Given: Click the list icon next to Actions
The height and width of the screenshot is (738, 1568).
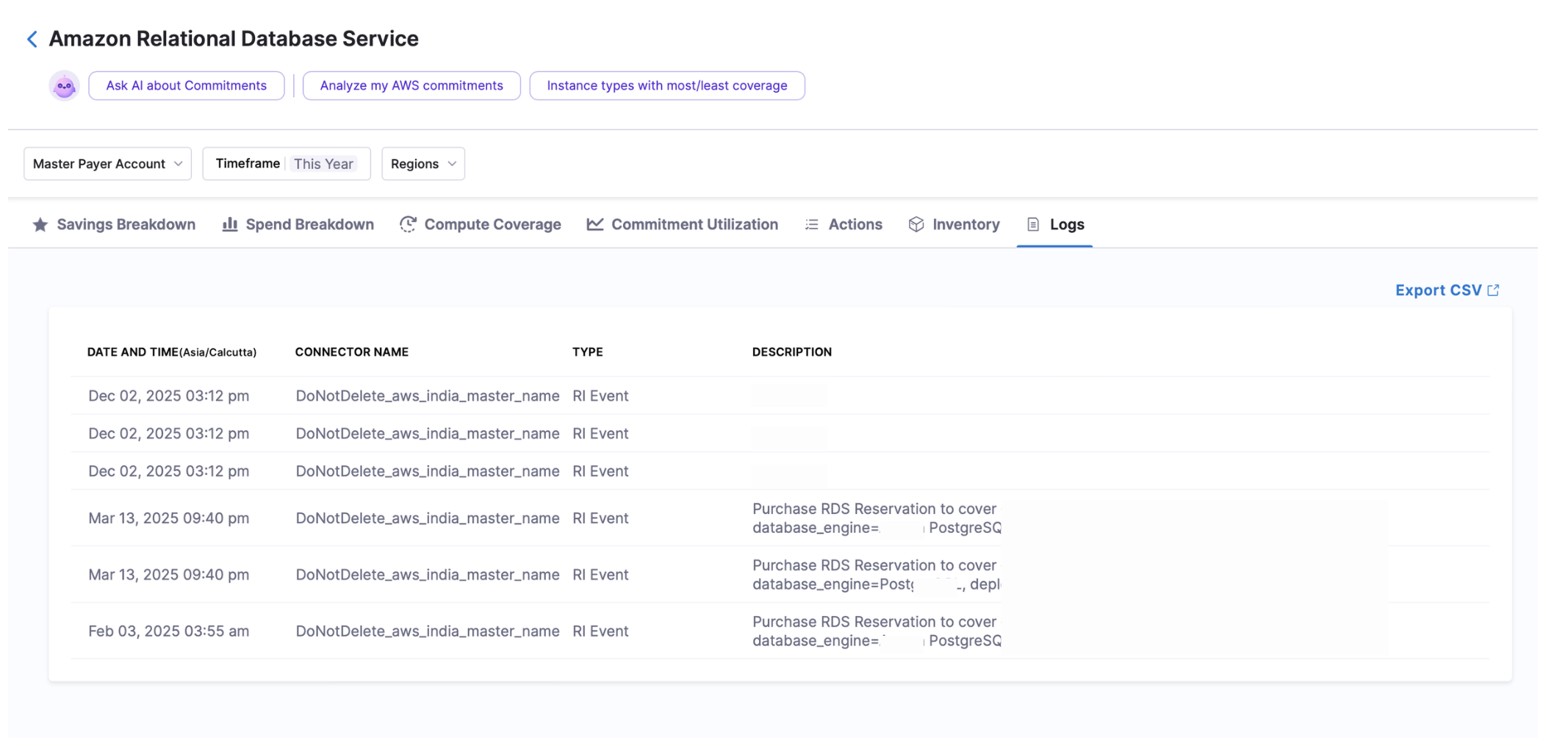Looking at the screenshot, I should point(812,225).
